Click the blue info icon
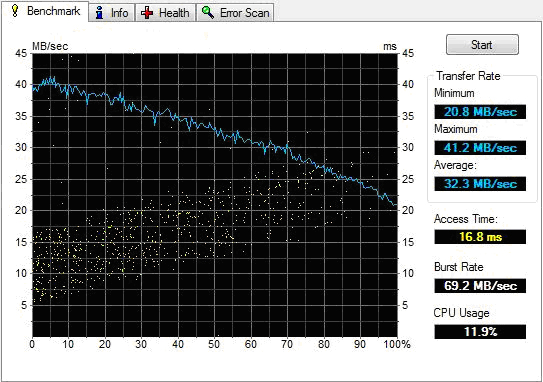 (x=100, y=12)
